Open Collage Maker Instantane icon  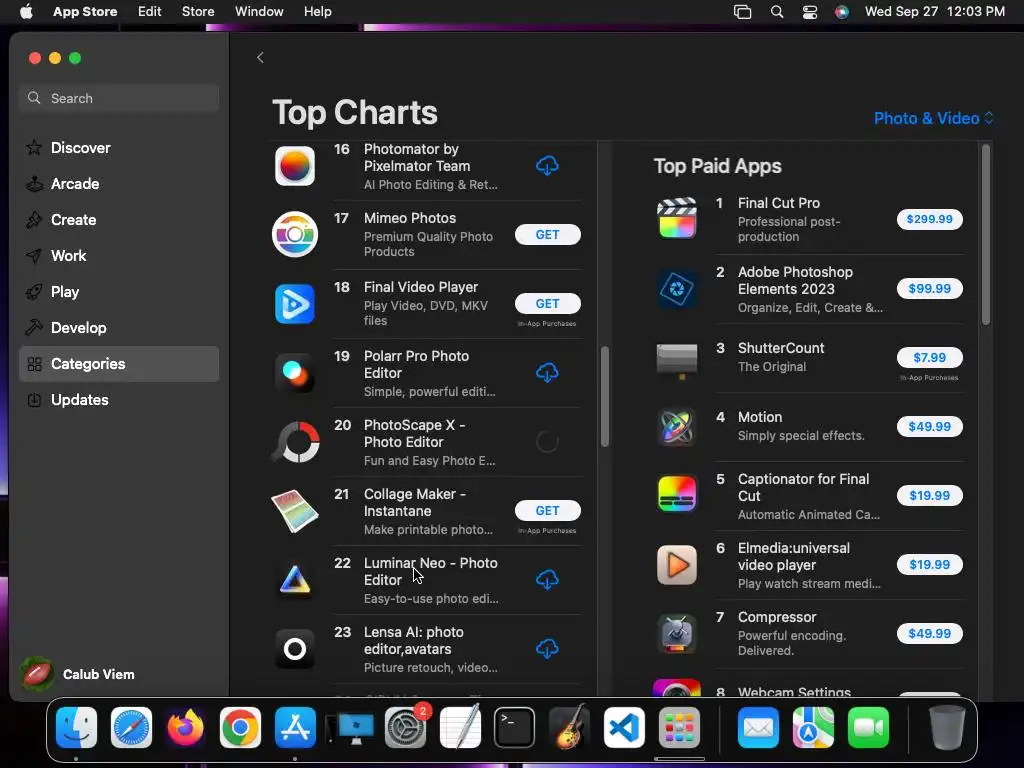295,511
